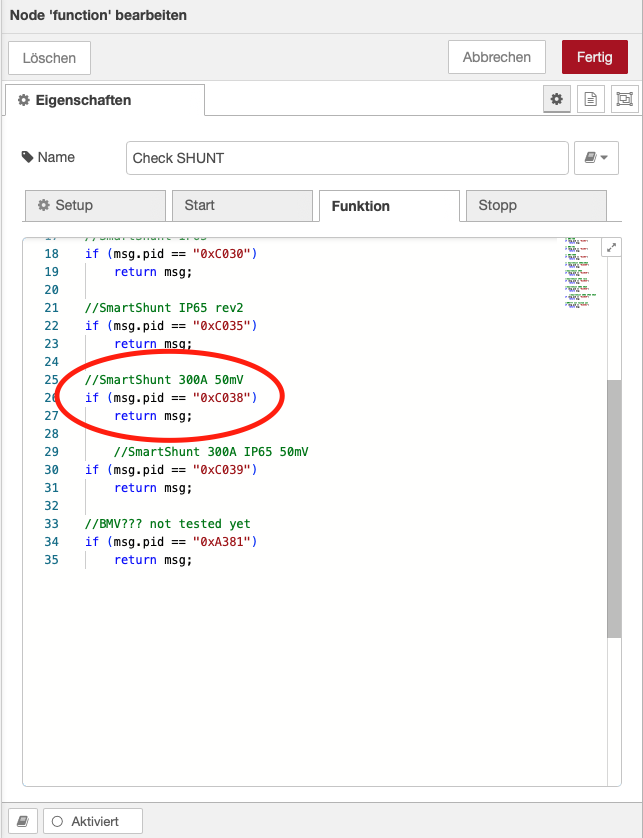Screen dimensions: 643x838
Task: Click the Eigenschaften tab
Action: pos(105,100)
